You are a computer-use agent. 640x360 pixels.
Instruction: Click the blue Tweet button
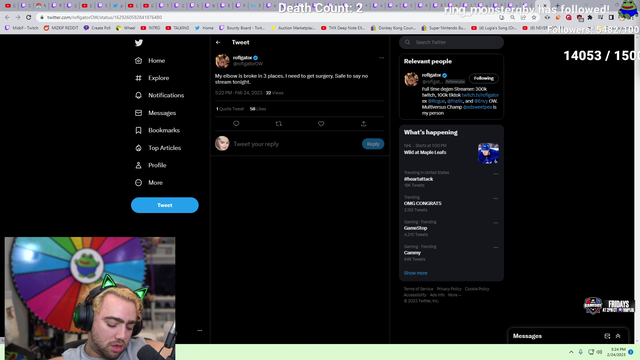(x=164, y=205)
